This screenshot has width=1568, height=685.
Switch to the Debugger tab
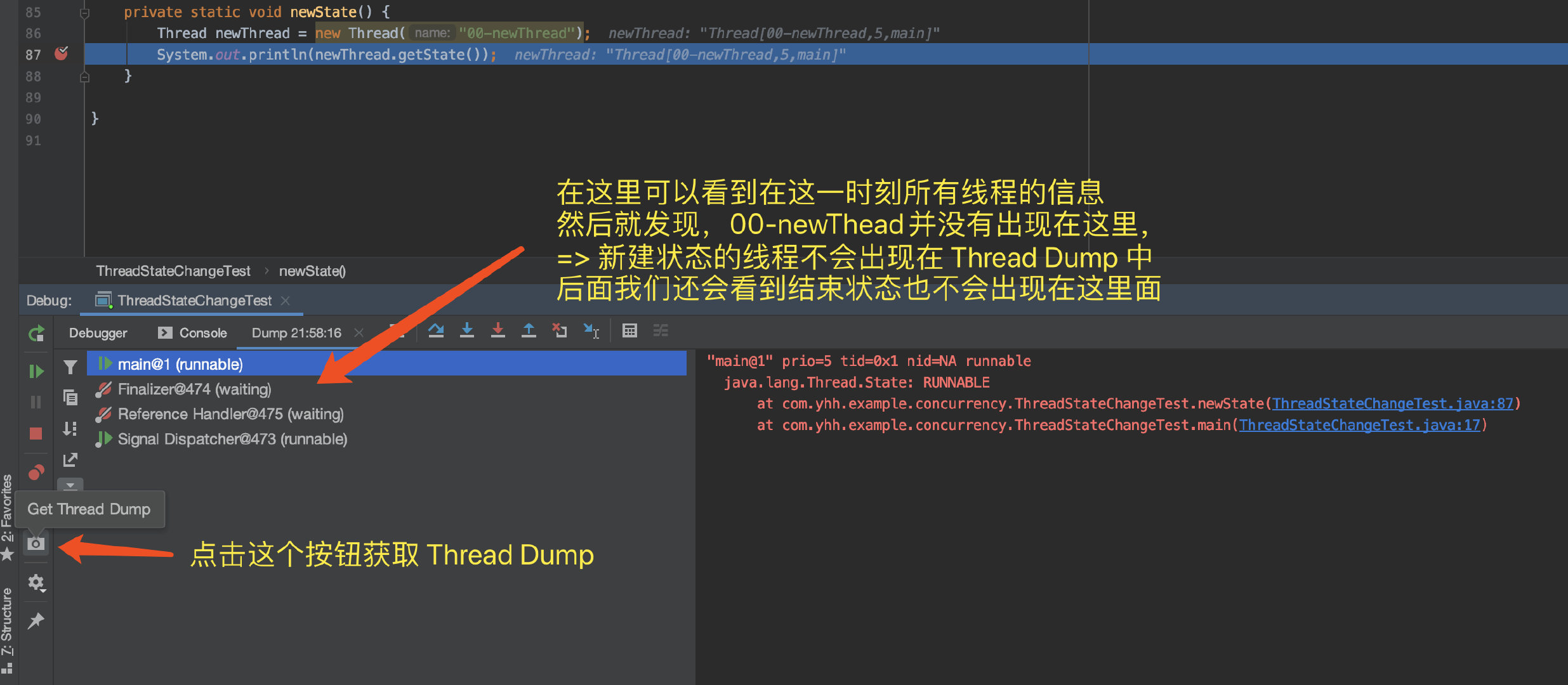tap(98, 333)
